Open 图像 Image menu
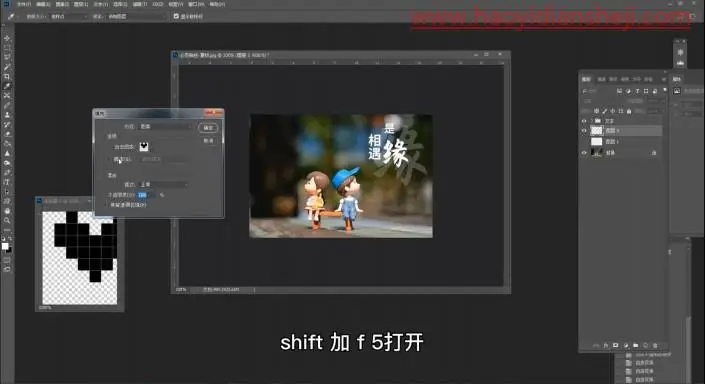This screenshot has width=705, height=384. pyautogui.click(x=62, y=4)
